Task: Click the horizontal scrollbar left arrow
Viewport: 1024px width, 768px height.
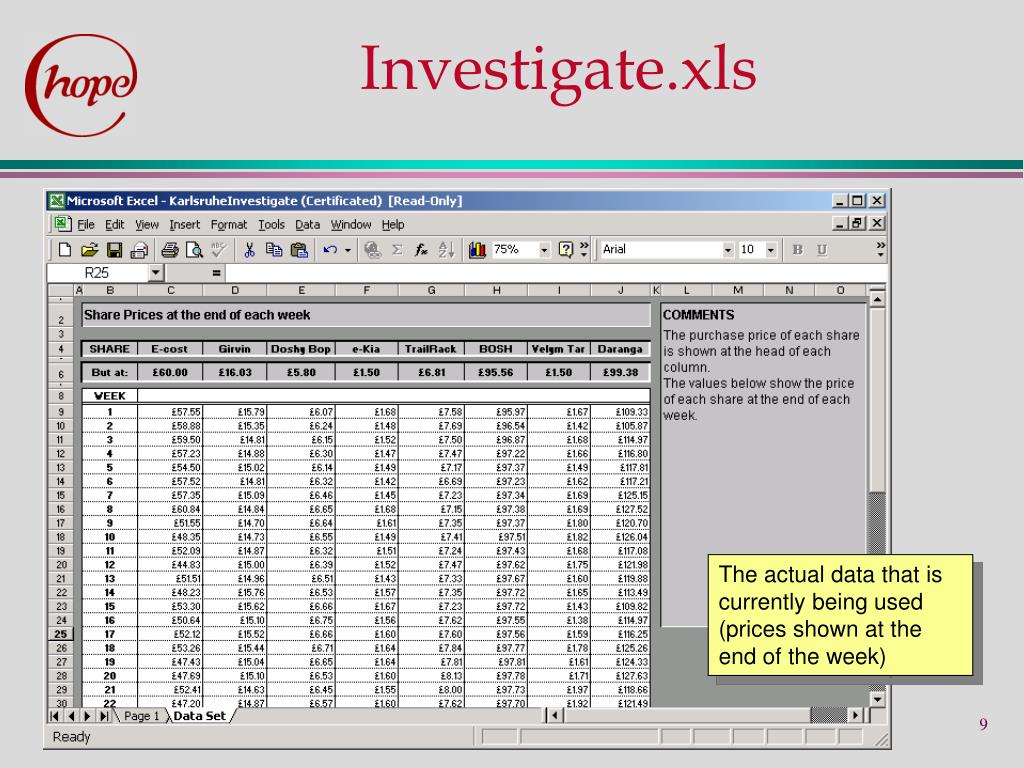Action: point(554,716)
